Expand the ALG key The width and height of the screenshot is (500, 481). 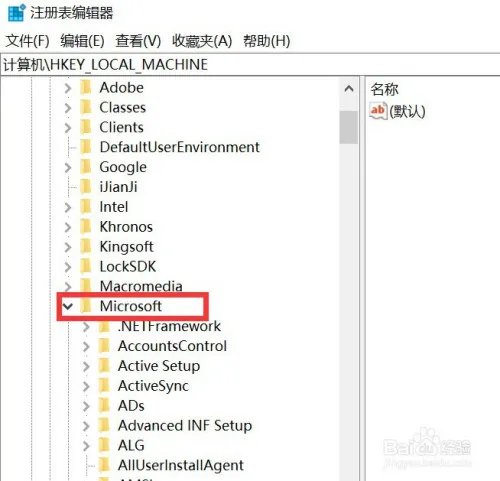[x=86, y=446]
